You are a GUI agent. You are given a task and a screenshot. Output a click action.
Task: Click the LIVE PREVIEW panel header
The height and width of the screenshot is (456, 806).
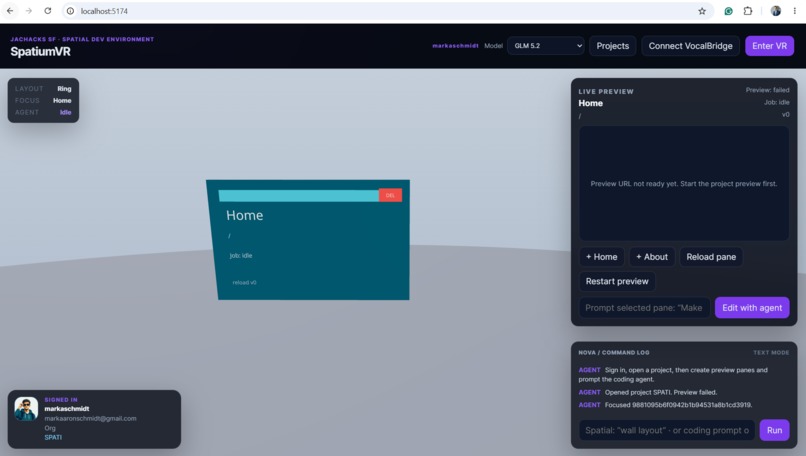606,92
